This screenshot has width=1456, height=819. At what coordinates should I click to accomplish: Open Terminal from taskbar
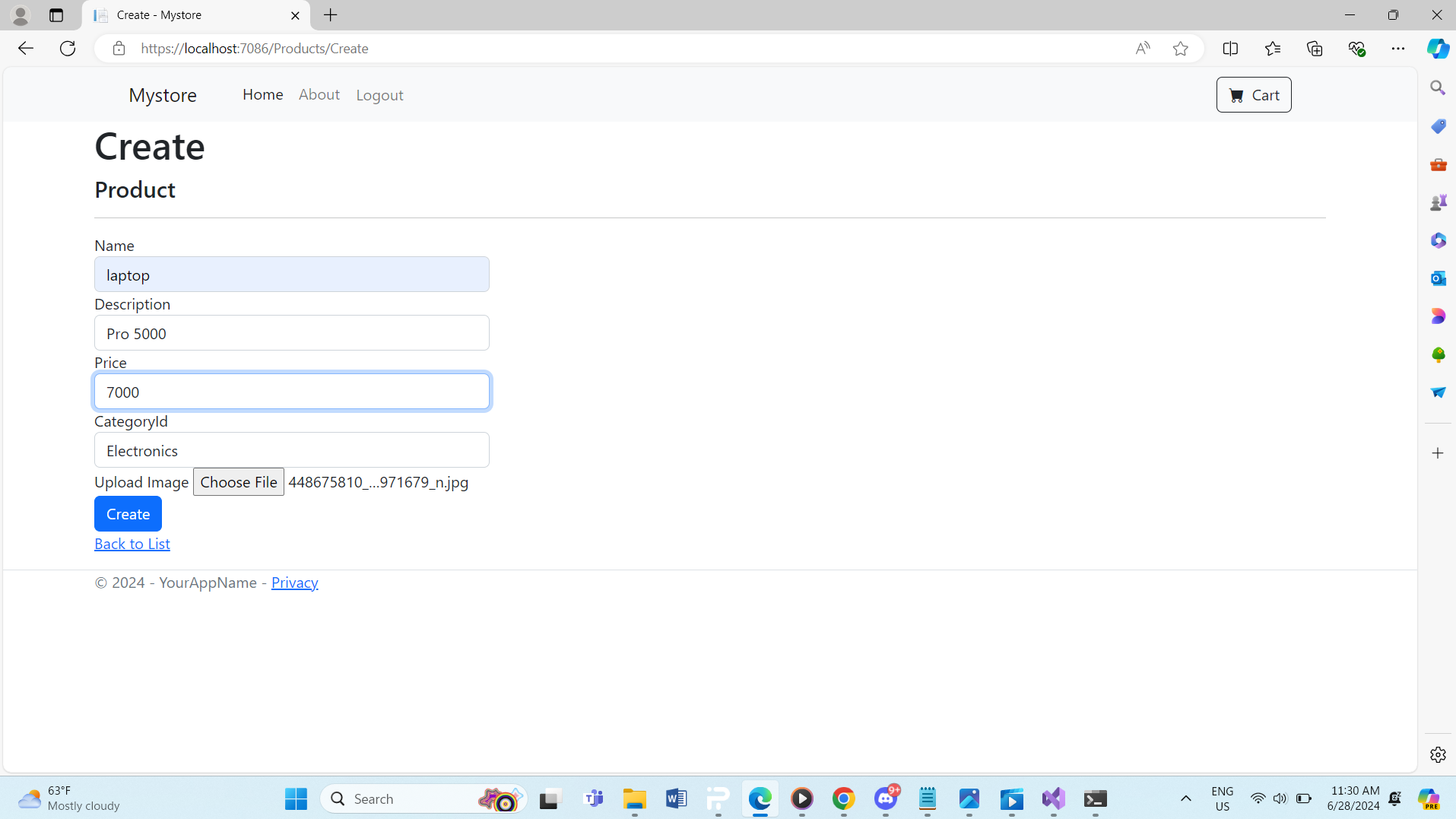[x=1095, y=798]
